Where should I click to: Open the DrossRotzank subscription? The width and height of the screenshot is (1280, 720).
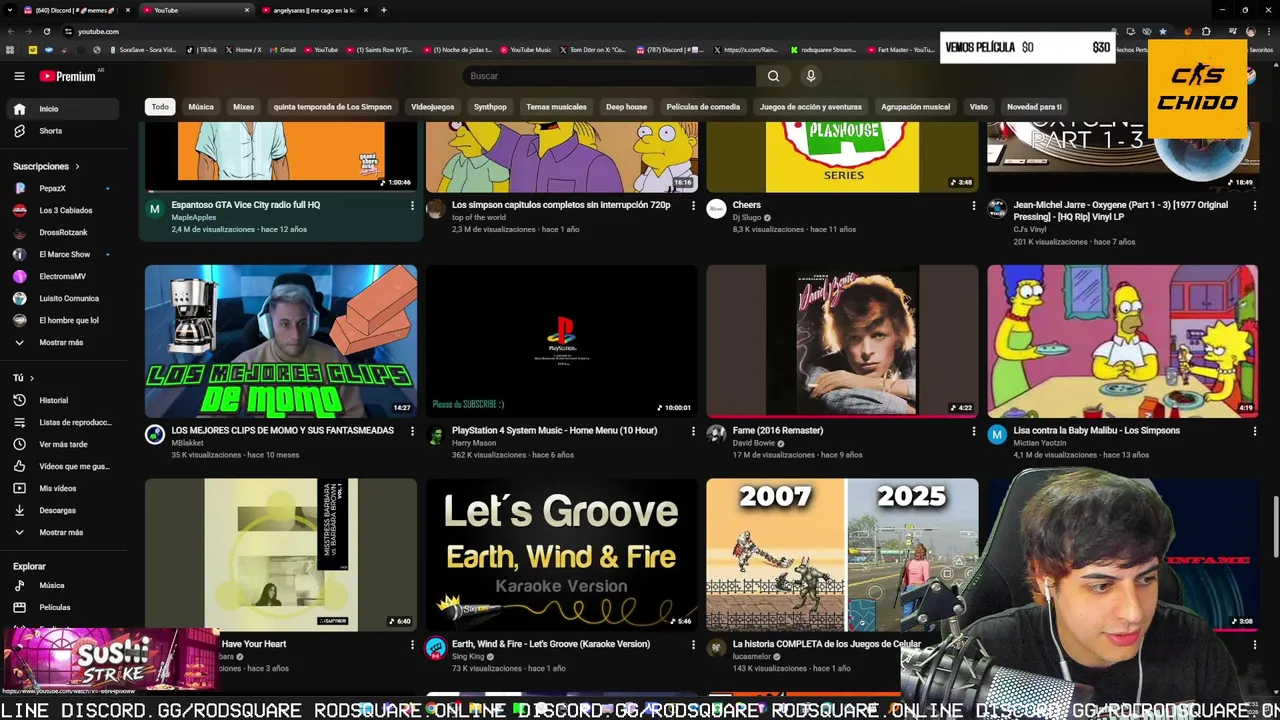64,232
